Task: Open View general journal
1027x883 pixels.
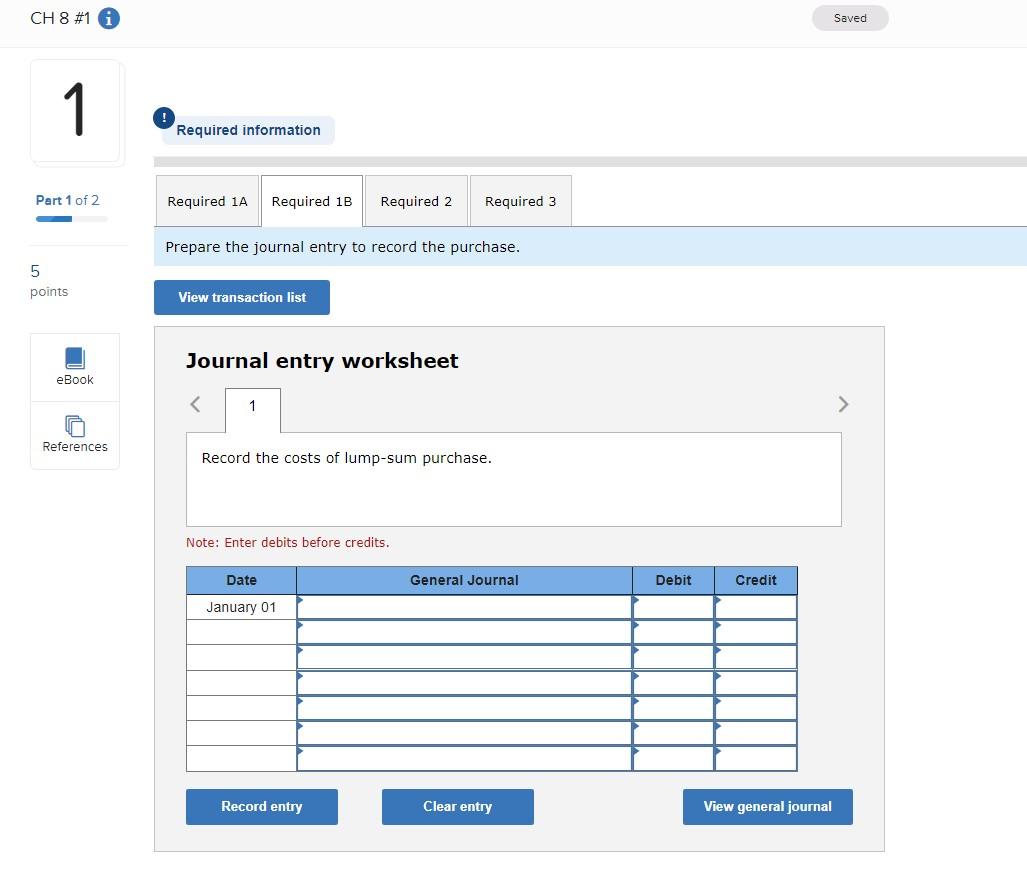Action: (x=768, y=806)
